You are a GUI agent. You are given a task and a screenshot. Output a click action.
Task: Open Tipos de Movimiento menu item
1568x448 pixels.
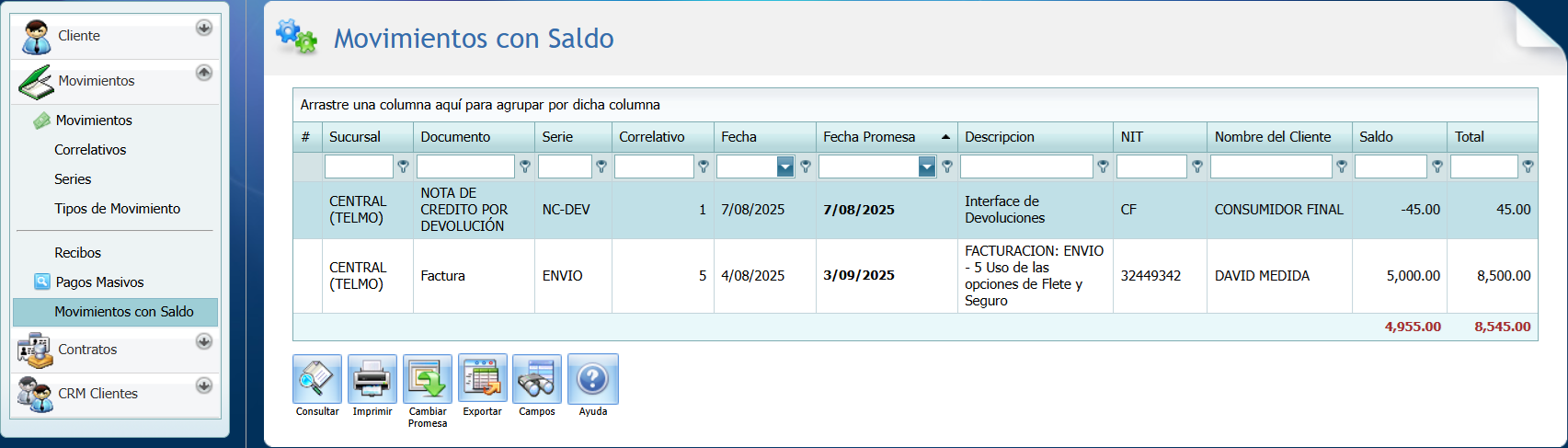(117, 209)
